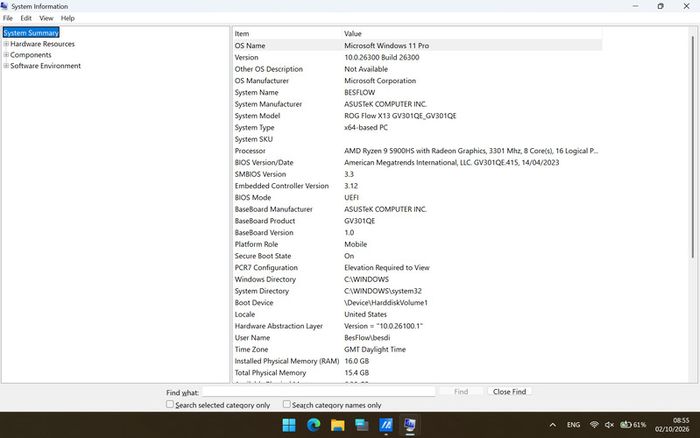Select BaseBoard Manufacturer row label
This screenshot has width=700, height=438.
tap(274, 209)
